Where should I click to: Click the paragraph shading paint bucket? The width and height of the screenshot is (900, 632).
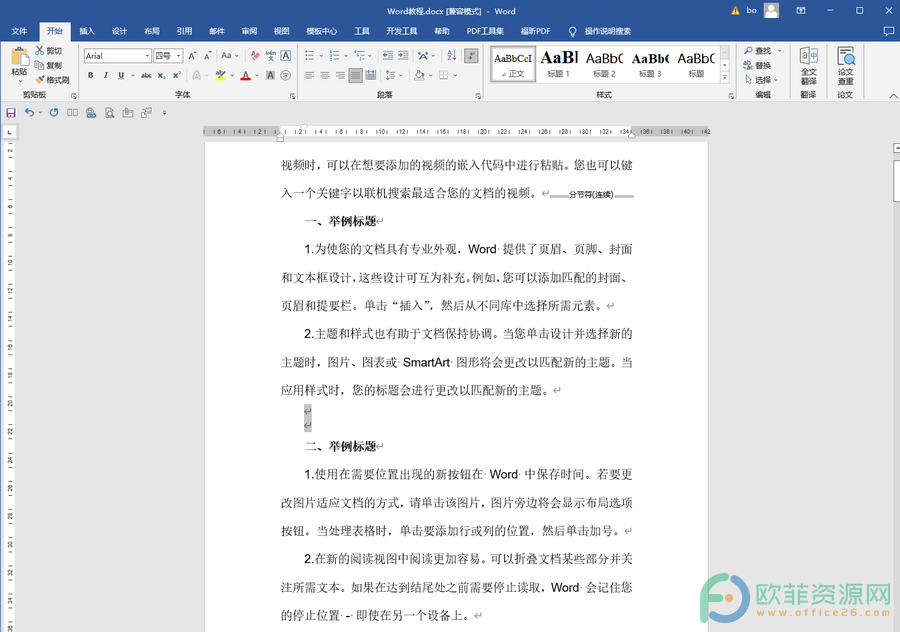point(419,75)
